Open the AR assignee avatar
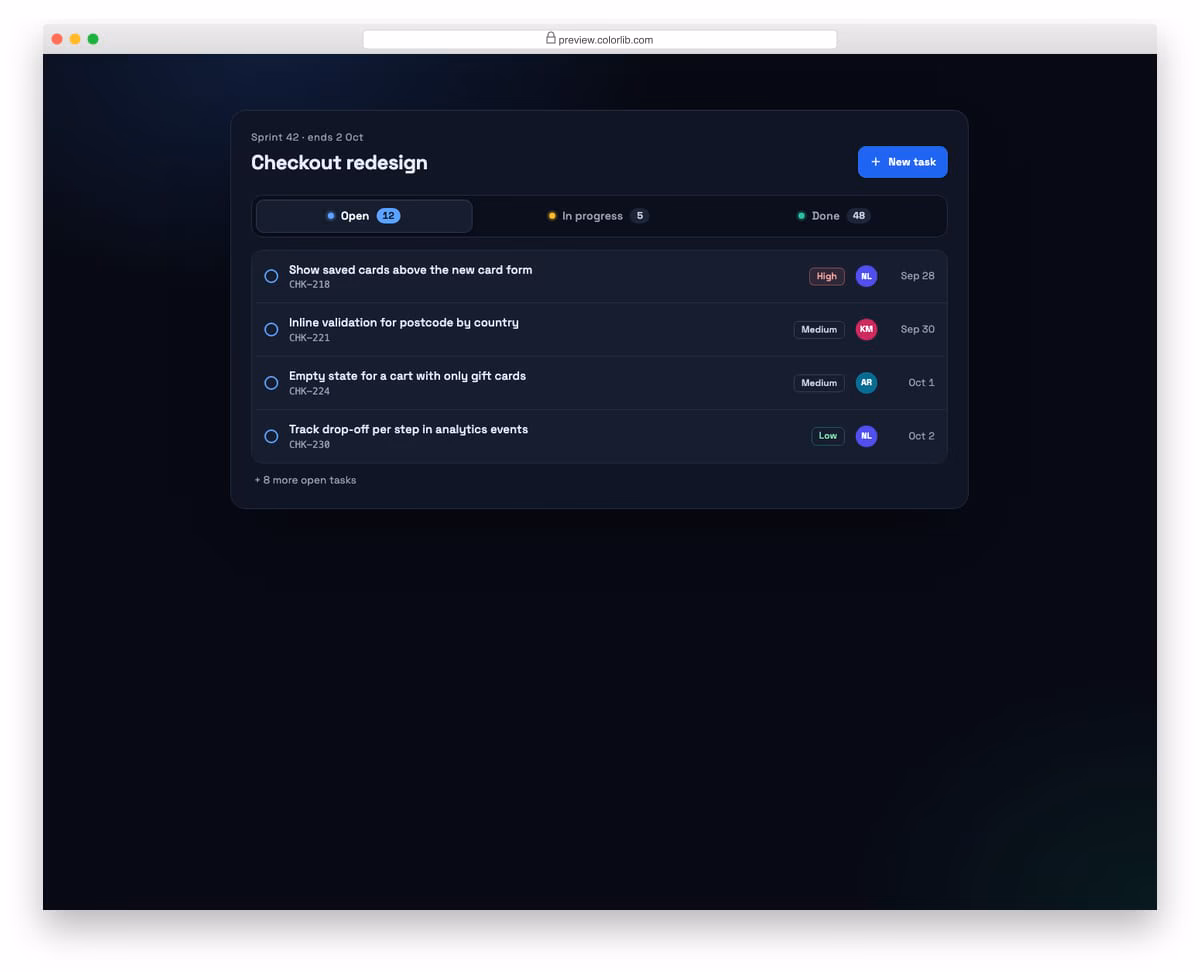Viewport: 1200px width, 972px height. click(x=866, y=383)
